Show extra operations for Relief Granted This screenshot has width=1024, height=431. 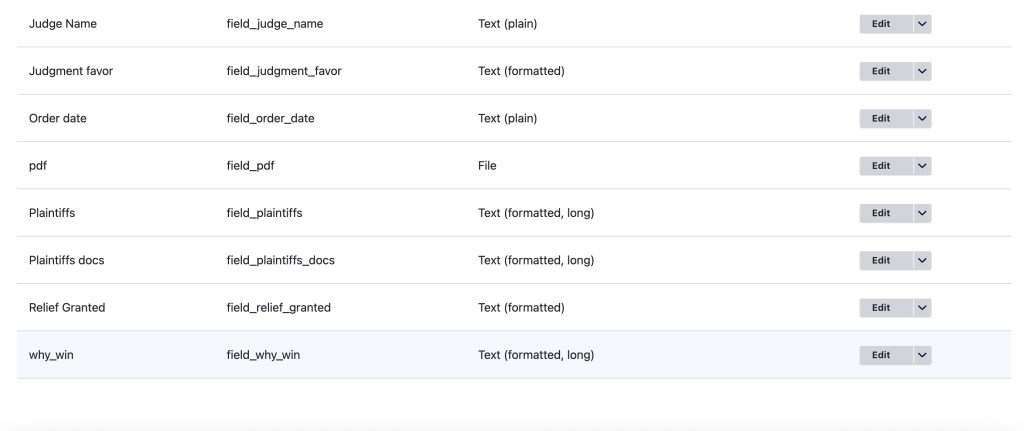pos(922,307)
